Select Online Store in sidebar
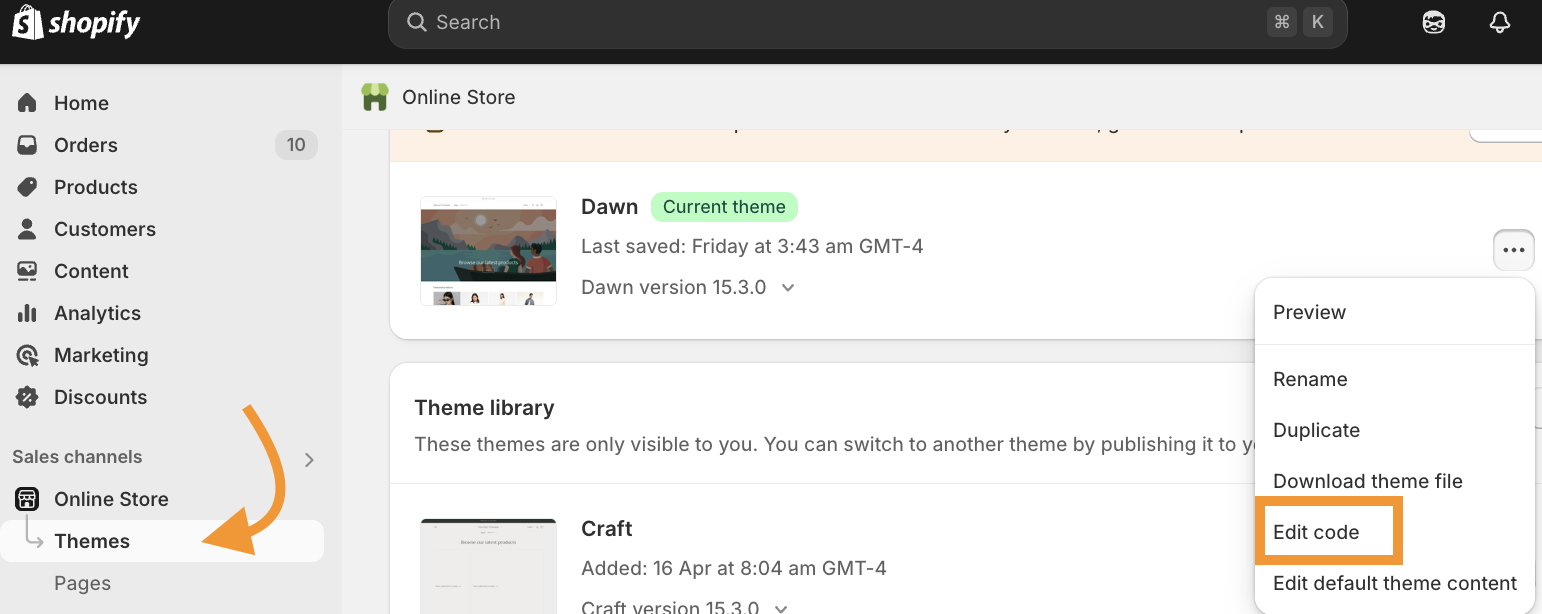 pyautogui.click(x=111, y=499)
